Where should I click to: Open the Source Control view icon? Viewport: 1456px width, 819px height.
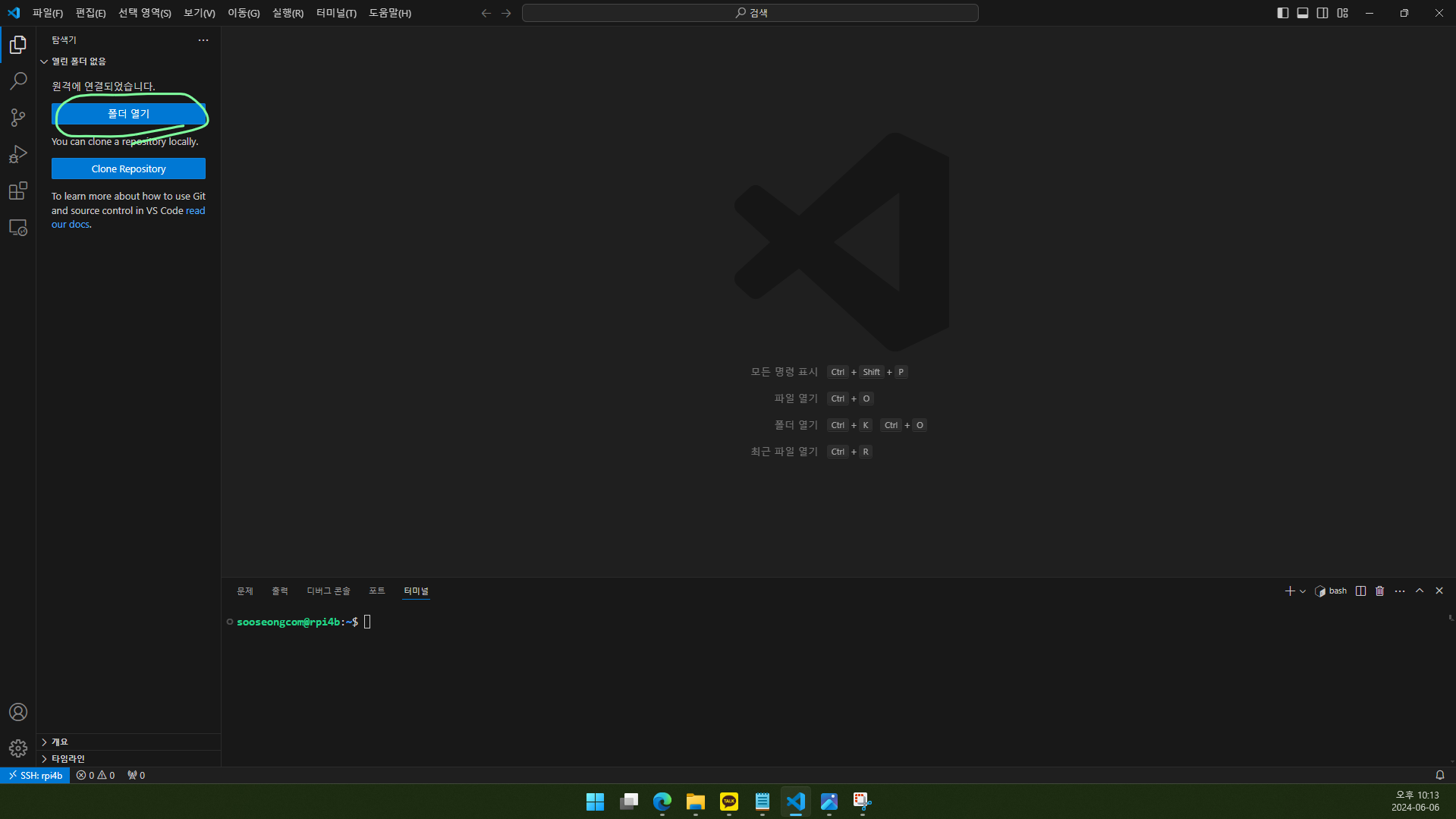point(18,118)
